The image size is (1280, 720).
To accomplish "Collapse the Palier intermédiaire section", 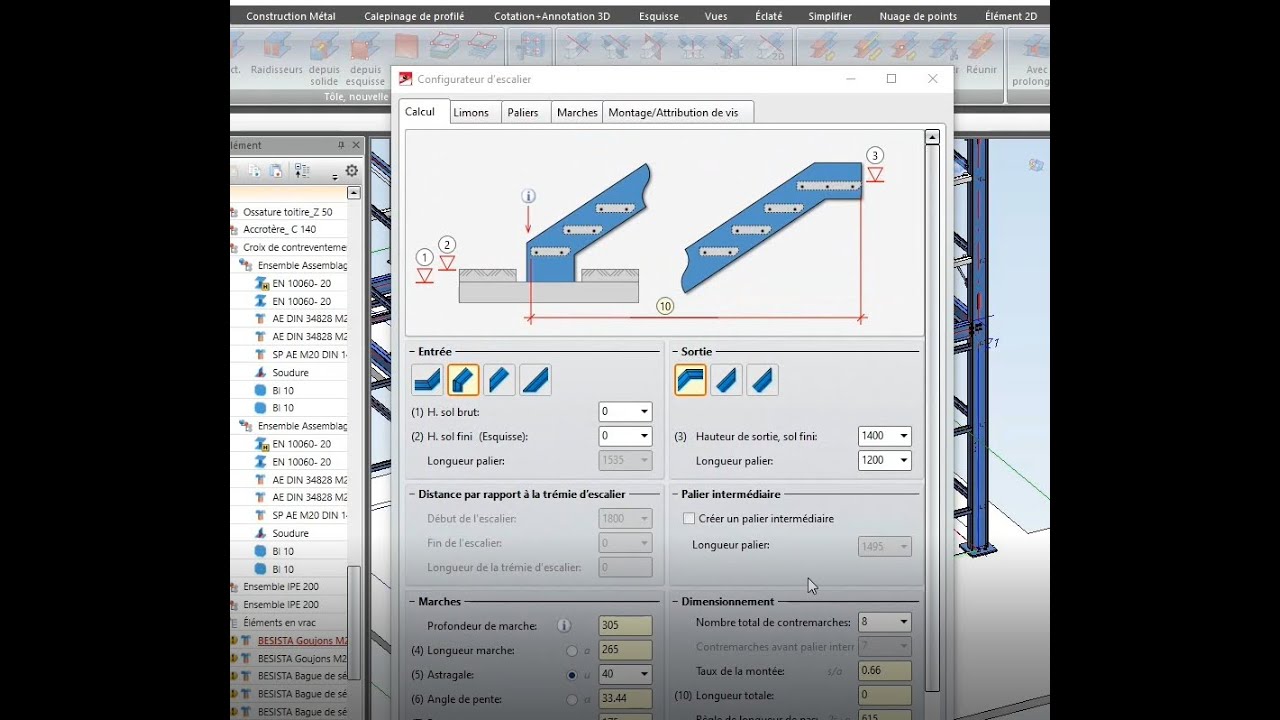I will tap(675, 494).
